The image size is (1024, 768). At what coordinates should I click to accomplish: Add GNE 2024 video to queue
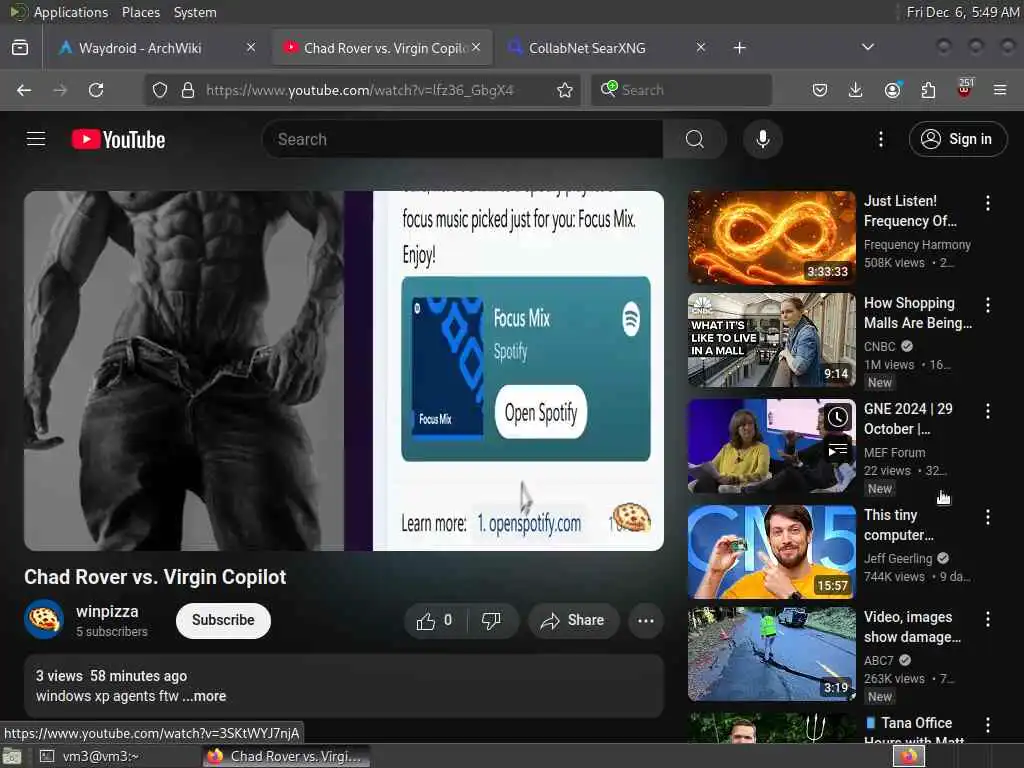tap(838, 450)
